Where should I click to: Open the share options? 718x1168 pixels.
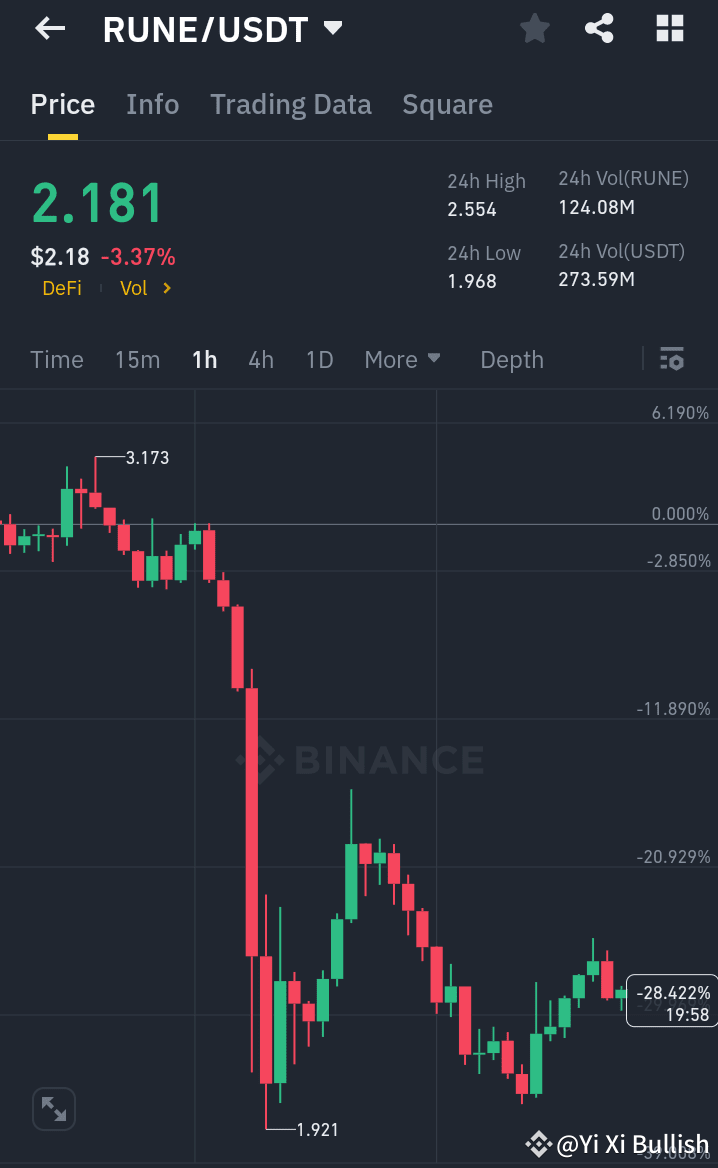pyautogui.click(x=599, y=28)
